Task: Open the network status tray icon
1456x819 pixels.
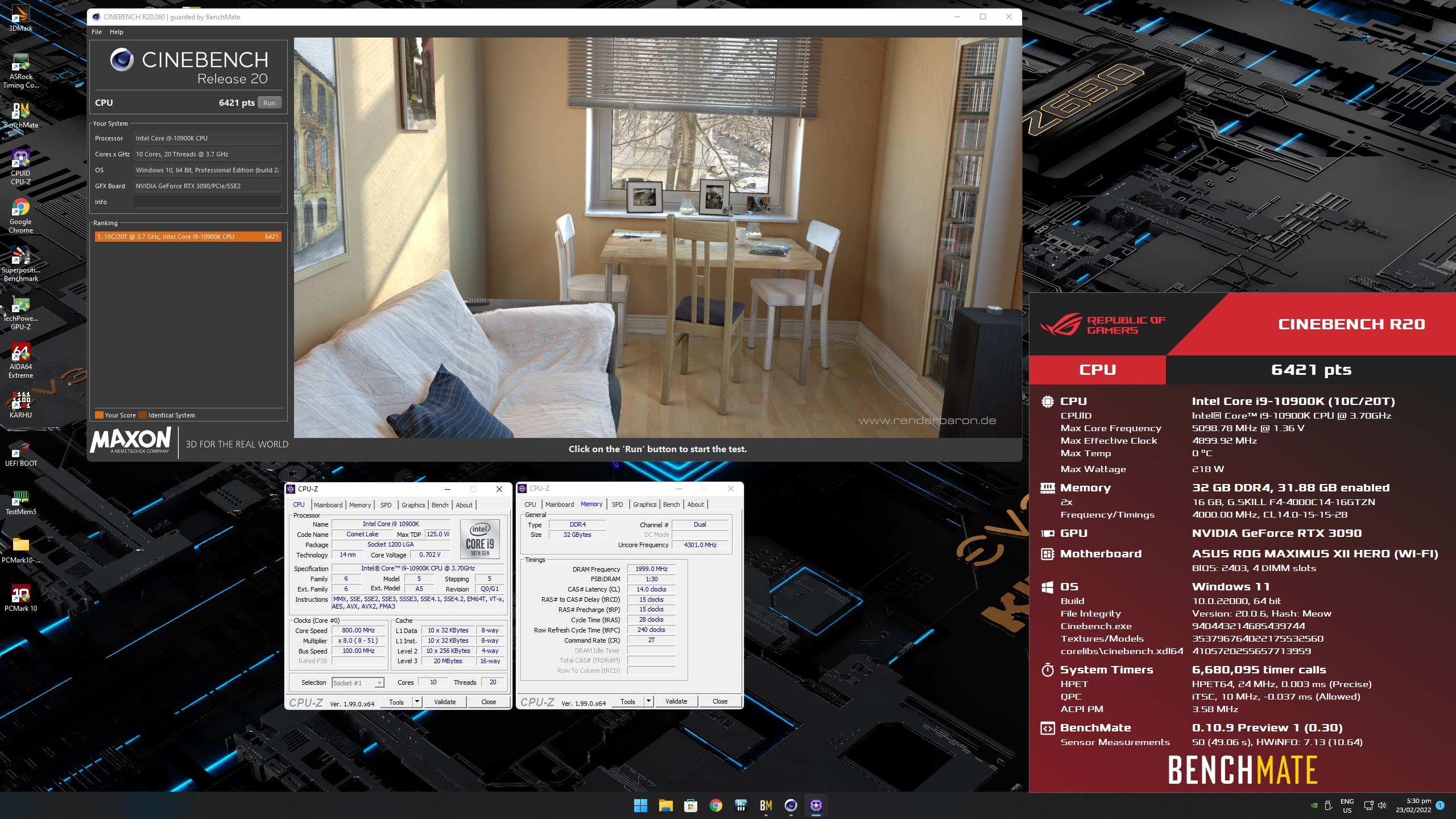Action: (1368, 805)
